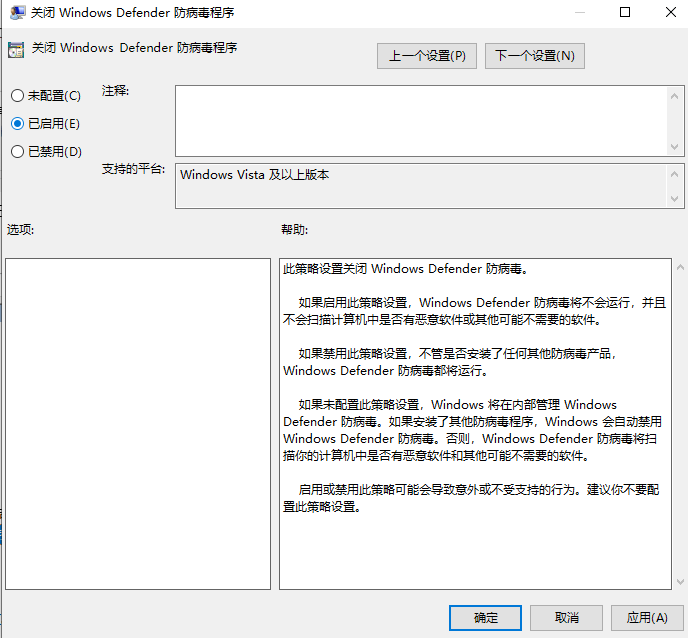Click the Windows Vista 及以上版本 platform text
This screenshot has width=688, height=638.
click(x=255, y=175)
